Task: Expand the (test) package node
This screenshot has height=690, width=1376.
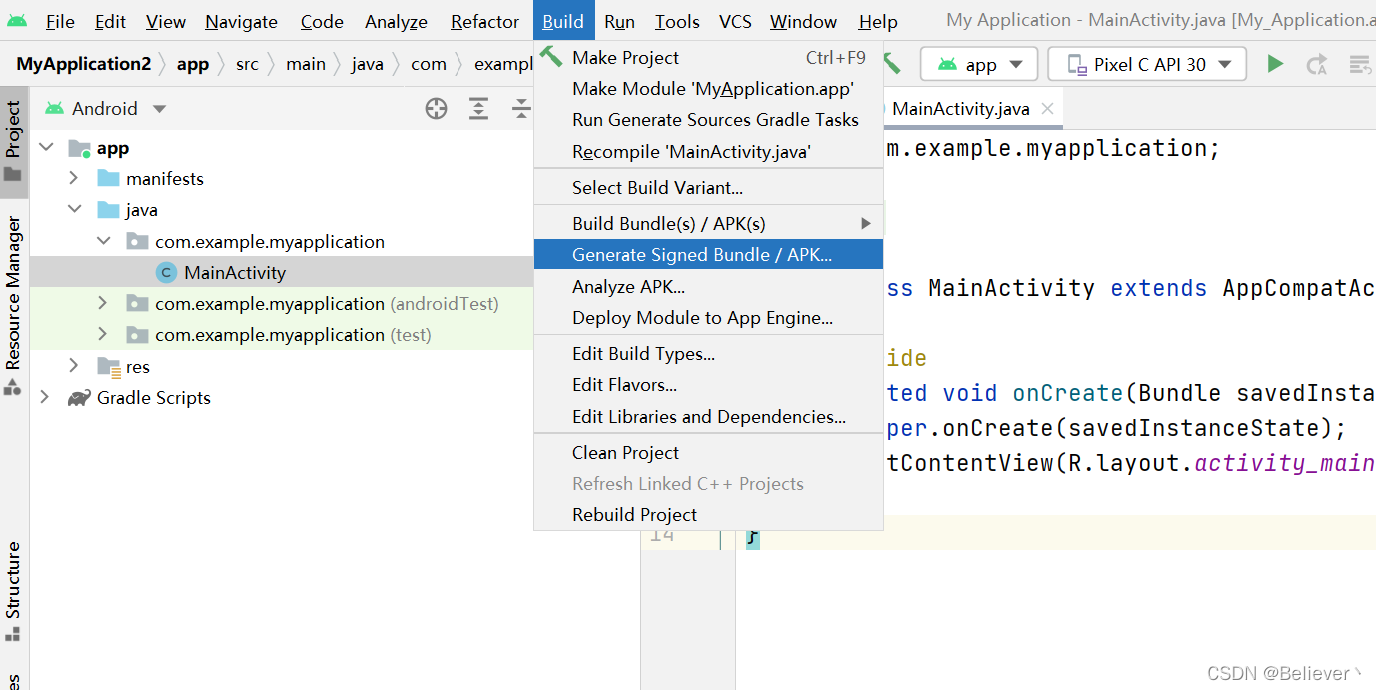Action: coord(103,335)
